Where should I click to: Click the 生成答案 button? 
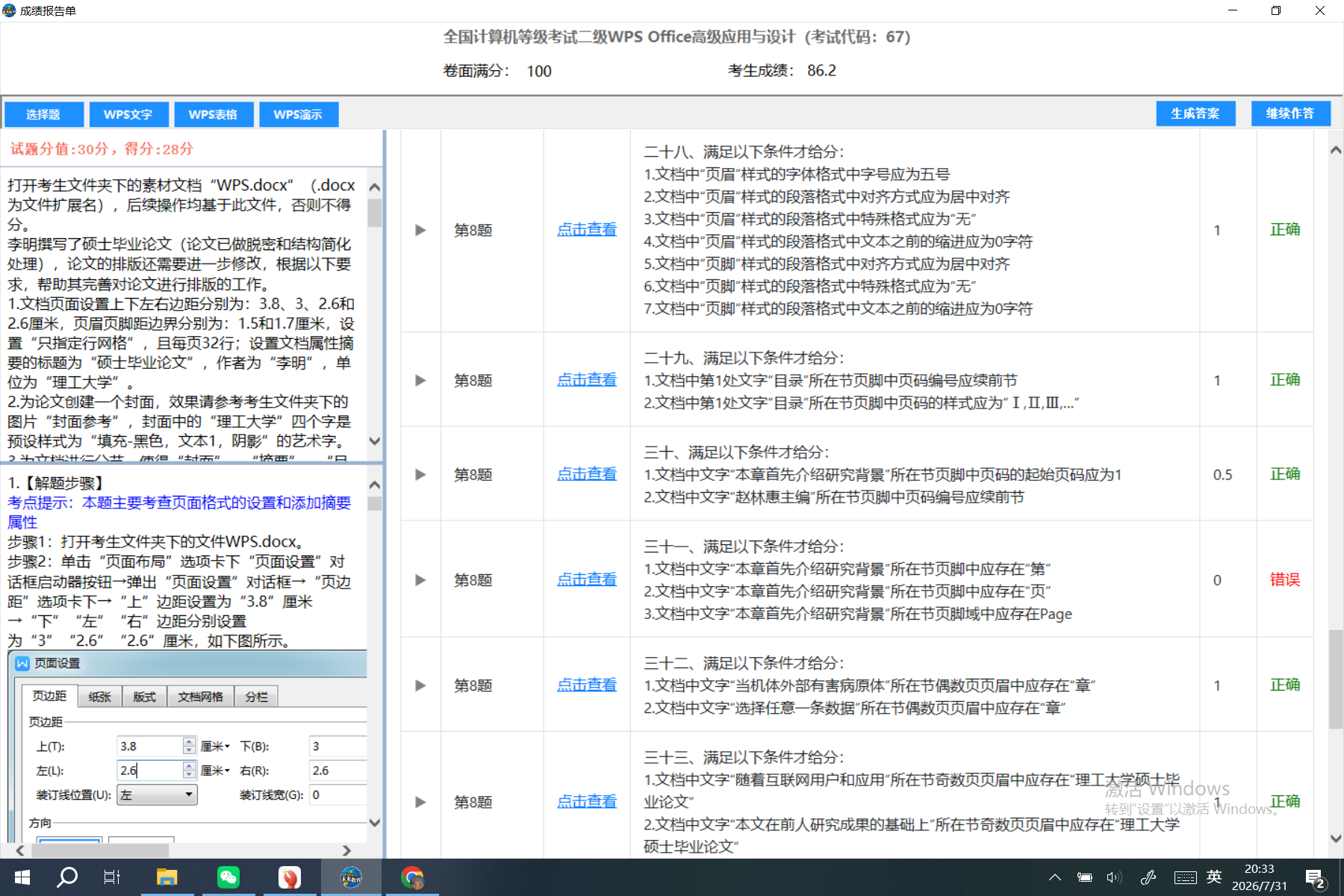(x=1195, y=113)
